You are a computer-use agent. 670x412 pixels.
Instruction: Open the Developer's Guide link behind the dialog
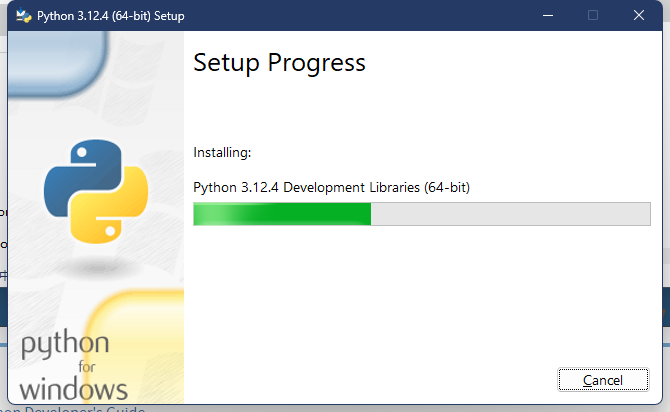80,408
